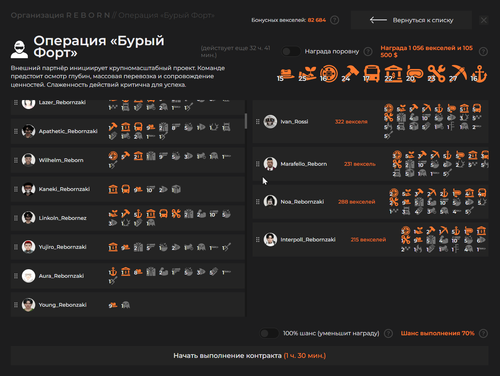Open help next to Бонусных векселей
This screenshot has width=500, height=376.
coord(334,20)
